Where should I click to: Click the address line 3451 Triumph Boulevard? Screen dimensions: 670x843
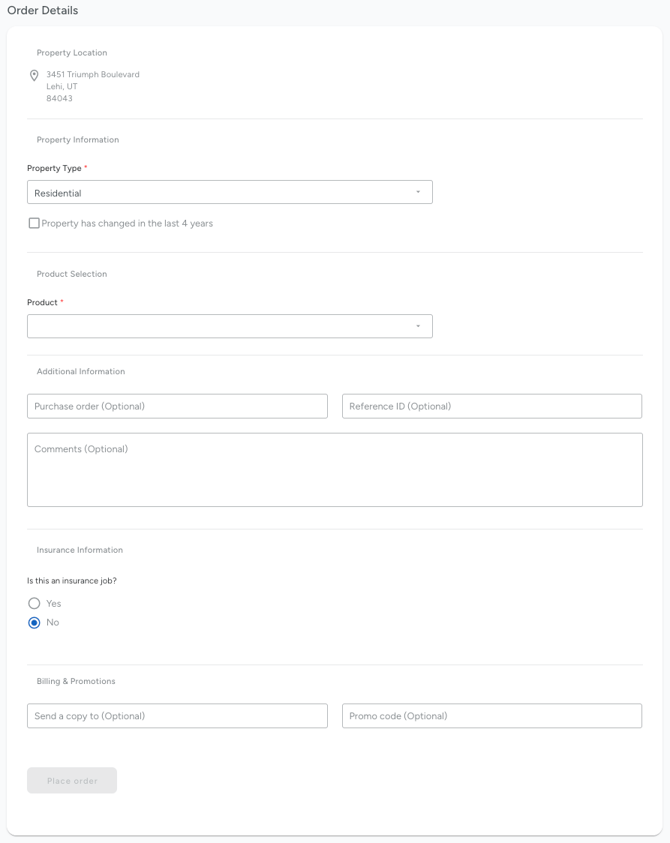pos(92,74)
